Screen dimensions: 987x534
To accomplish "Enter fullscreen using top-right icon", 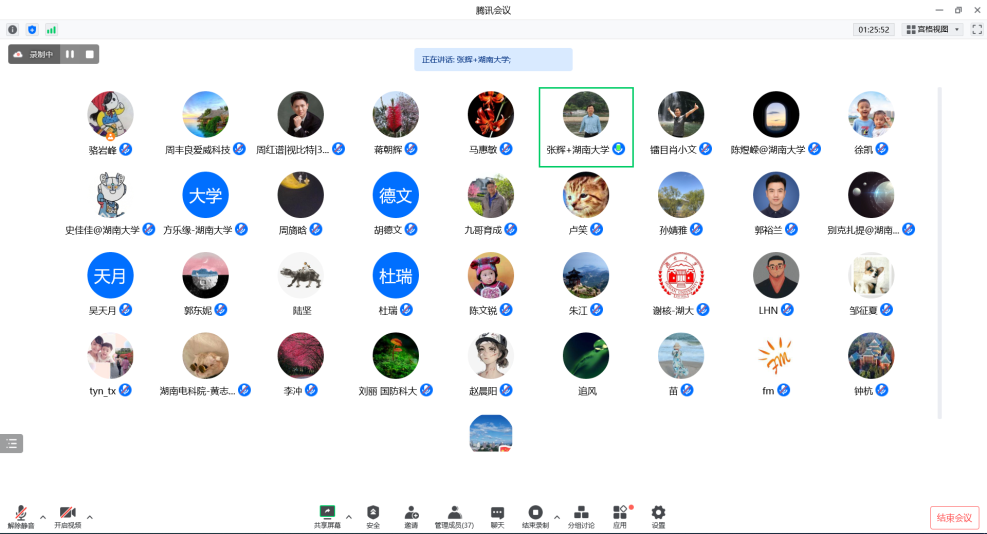I will (x=976, y=30).
